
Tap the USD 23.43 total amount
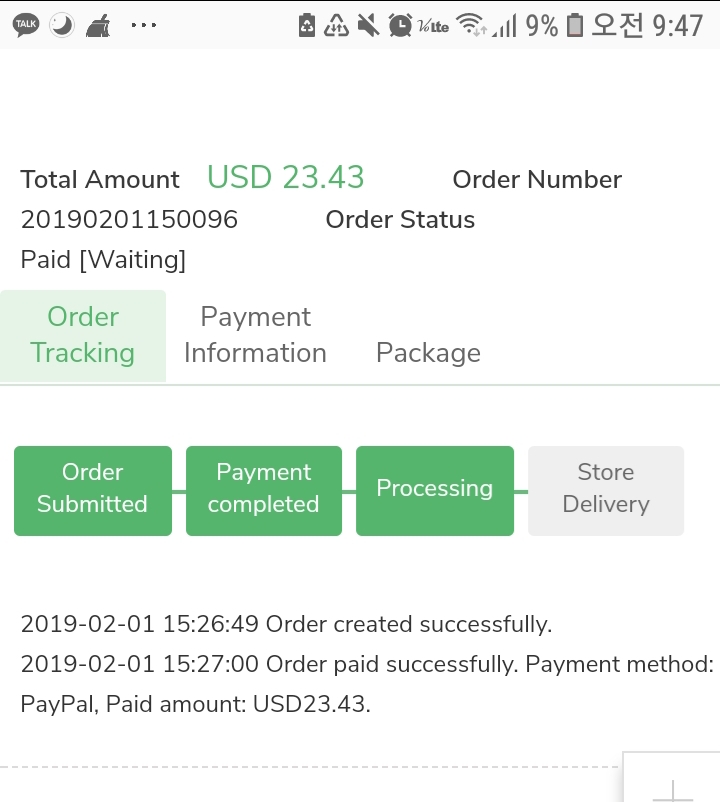[285, 178]
